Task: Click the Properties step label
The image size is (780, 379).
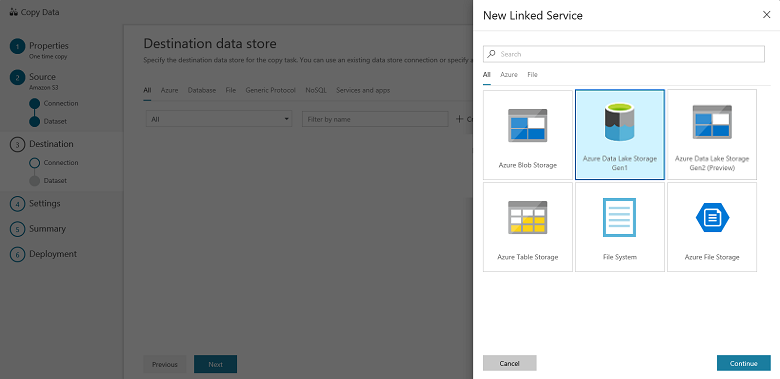Action: (49, 46)
